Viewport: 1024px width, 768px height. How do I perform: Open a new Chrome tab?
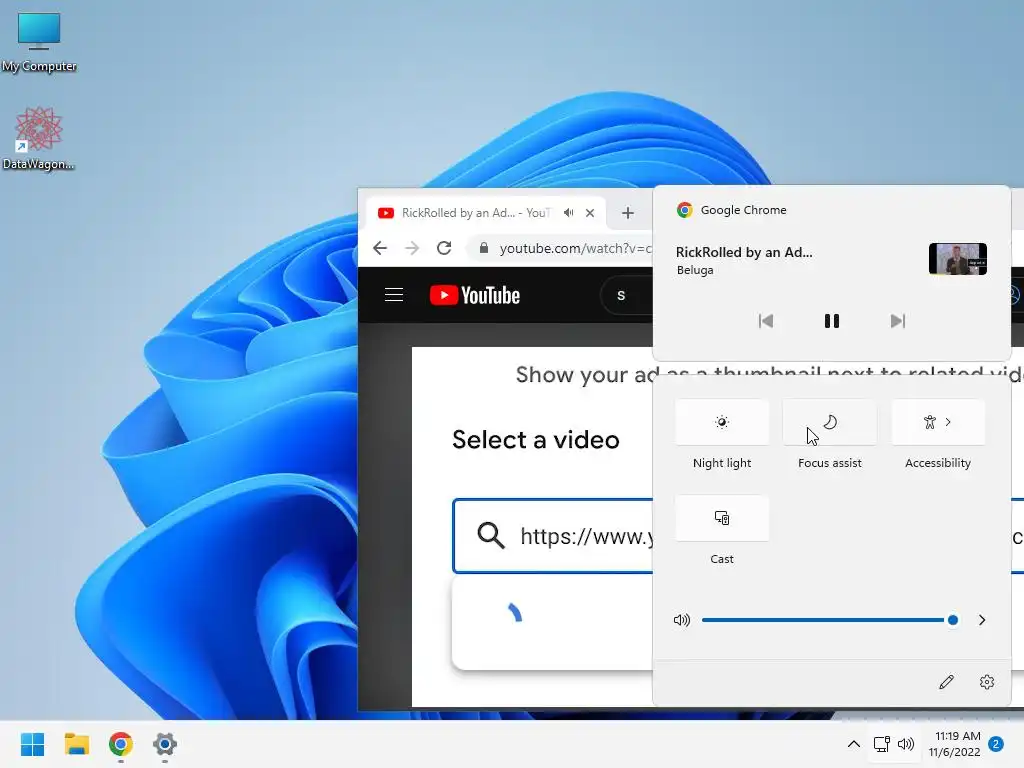tap(628, 213)
